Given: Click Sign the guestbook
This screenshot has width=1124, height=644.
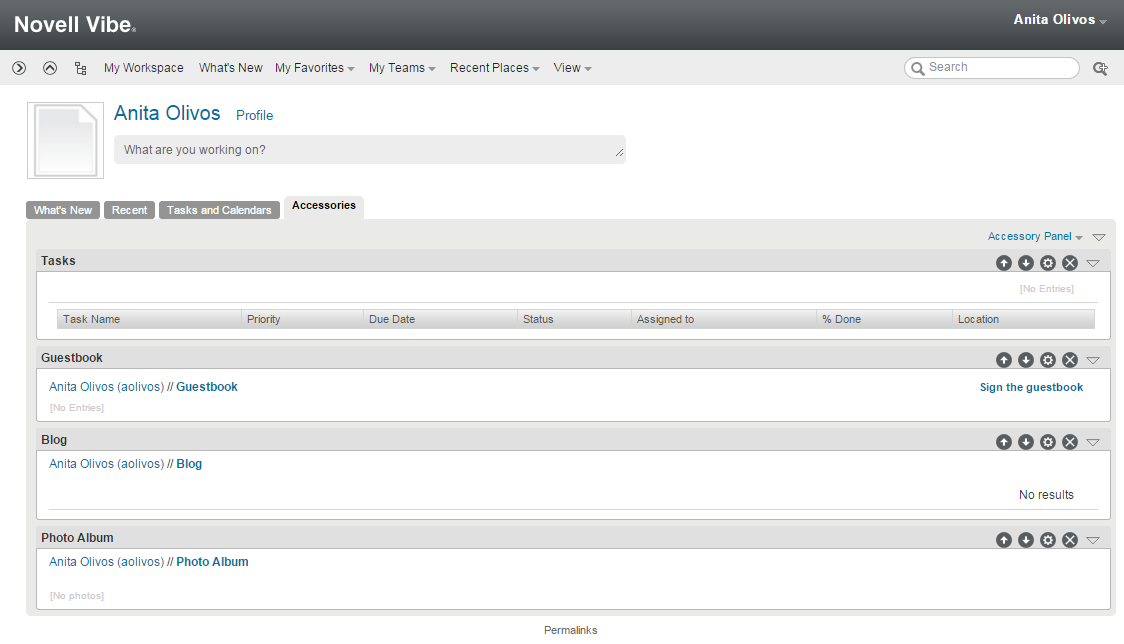Looking at the screenshot, I should coord(1032,387).
